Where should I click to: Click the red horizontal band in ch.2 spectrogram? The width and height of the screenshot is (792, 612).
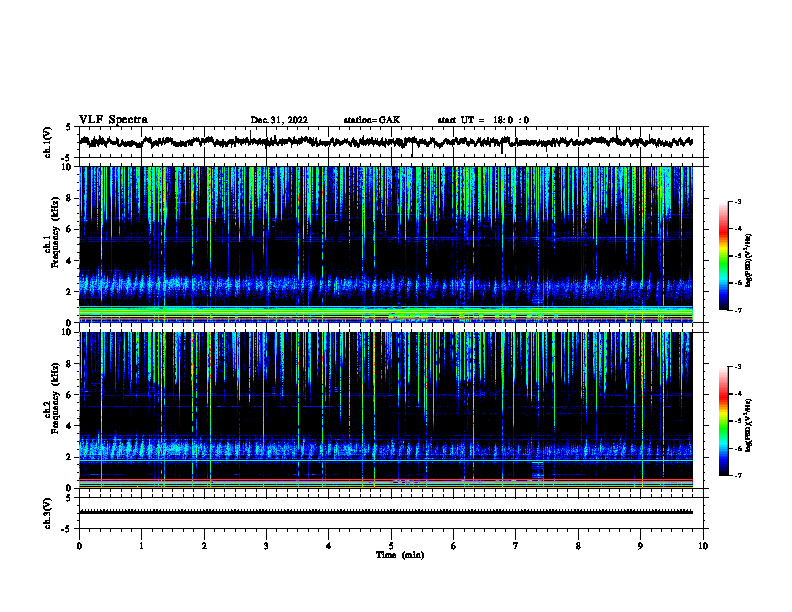tap(386, 480)
